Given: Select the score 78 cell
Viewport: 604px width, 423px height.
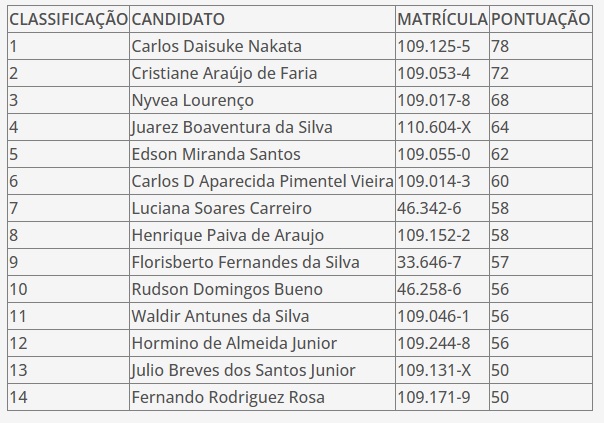Looking at the screenshot, I should 541,46.
